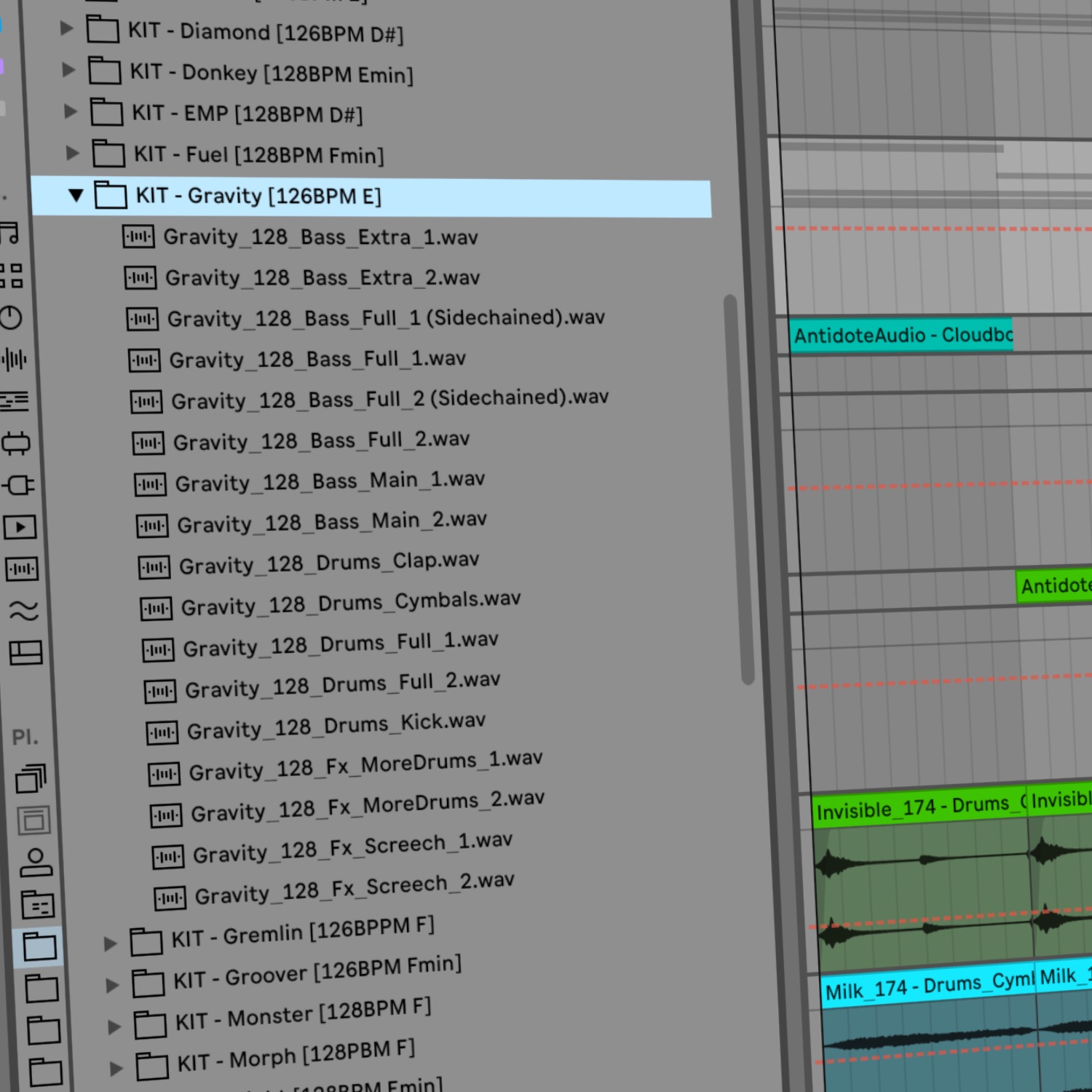Expand the KIT - Gremlin folder

pos(110,941)
